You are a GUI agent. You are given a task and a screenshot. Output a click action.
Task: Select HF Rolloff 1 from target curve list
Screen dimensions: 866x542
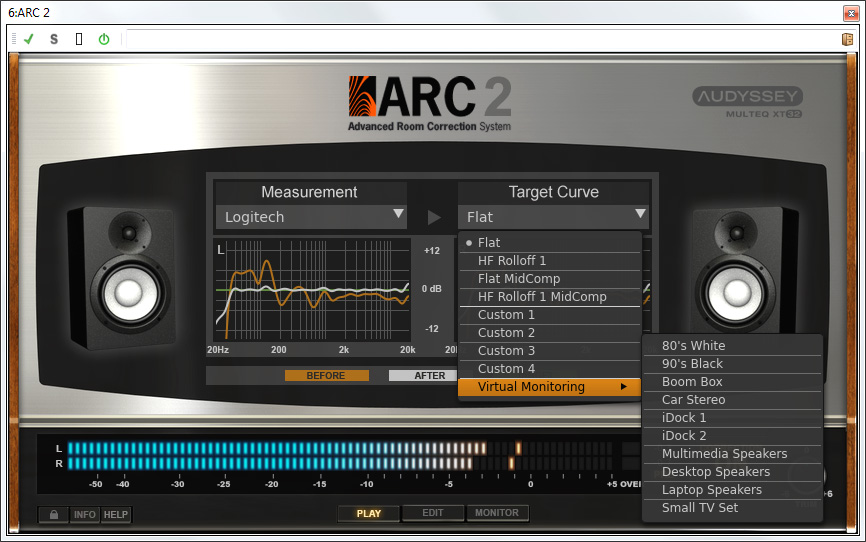tap(512, 261)
